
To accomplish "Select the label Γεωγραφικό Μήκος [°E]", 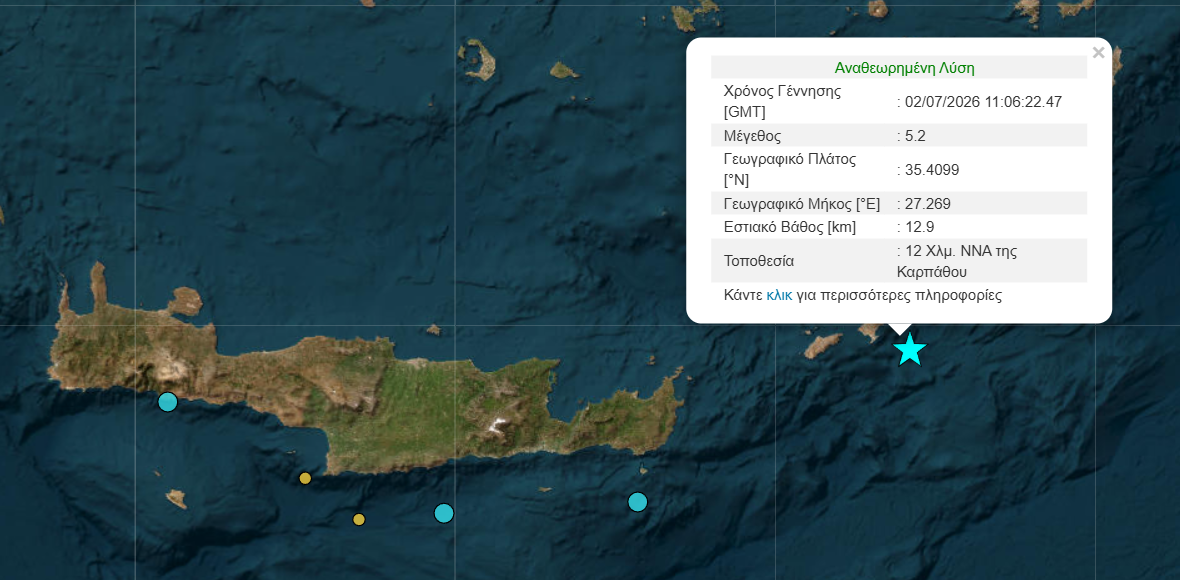I will click(x=801, y=204).
